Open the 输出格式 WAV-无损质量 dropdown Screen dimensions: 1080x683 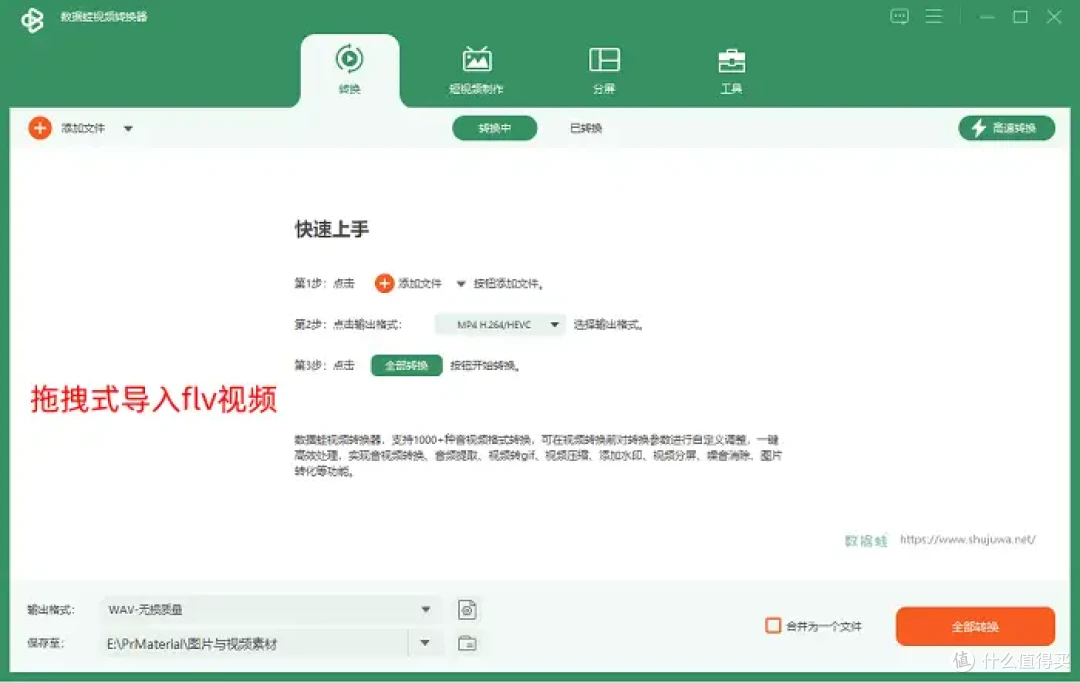click(x=270, y=609)
